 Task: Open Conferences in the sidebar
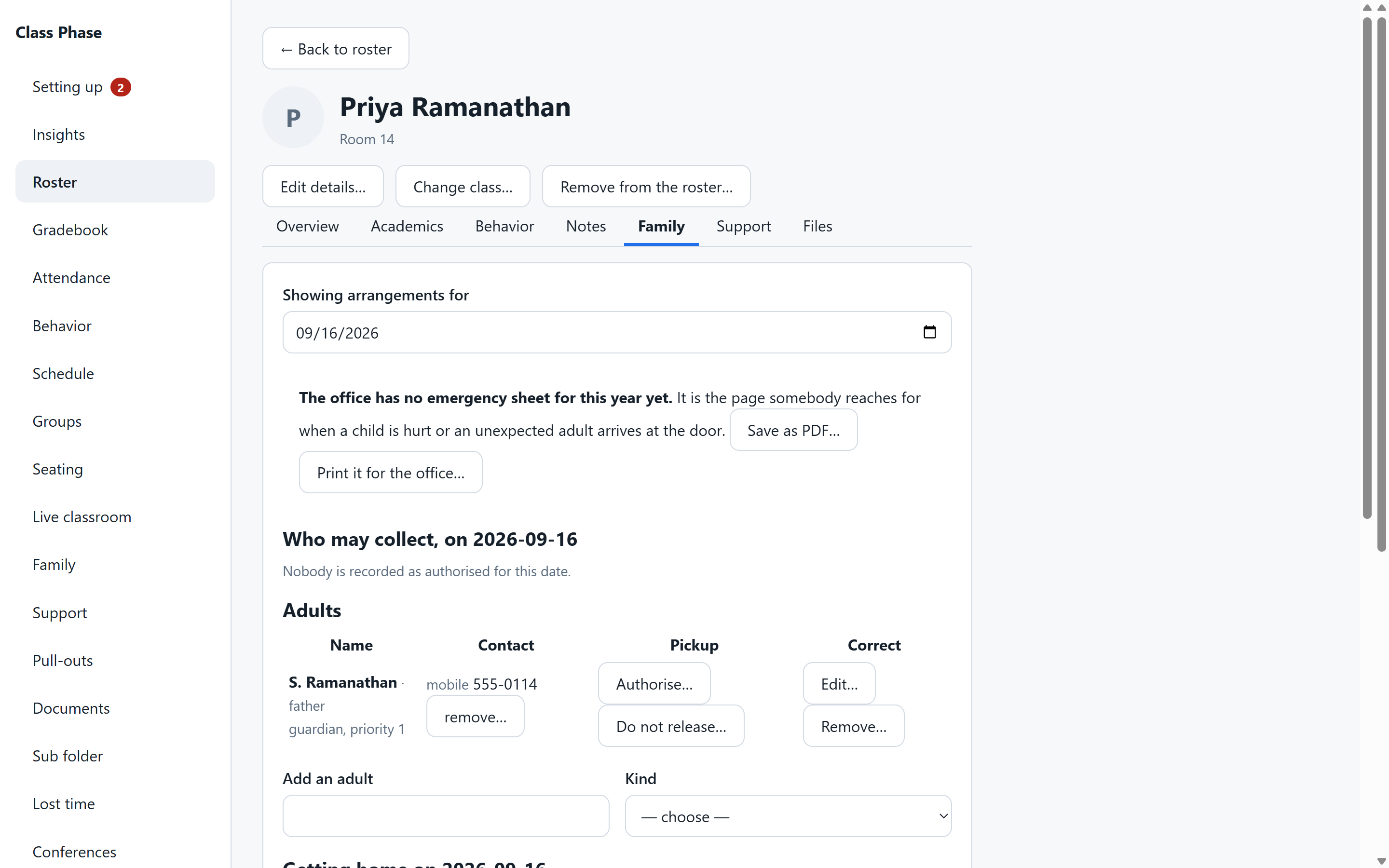(115, 852)
